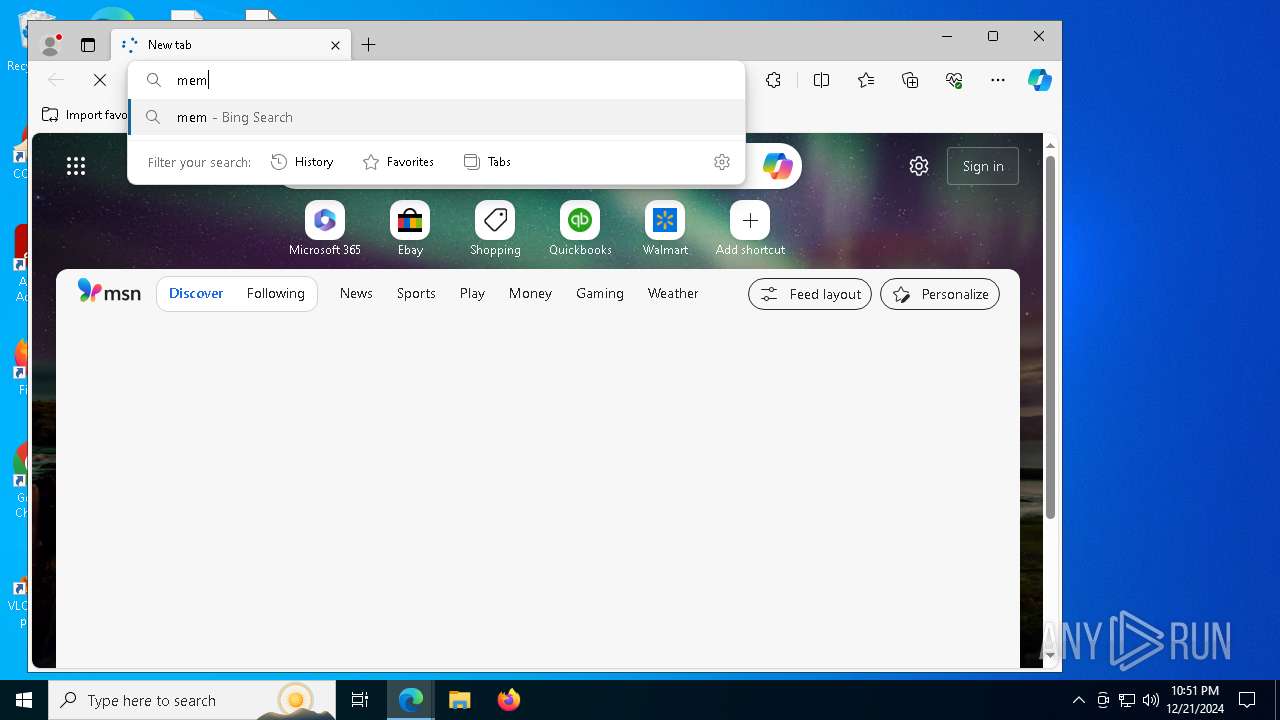The image size is (1280, 720).
Task: Open Quickbooks shortcut tile
Action: point(580,229)
